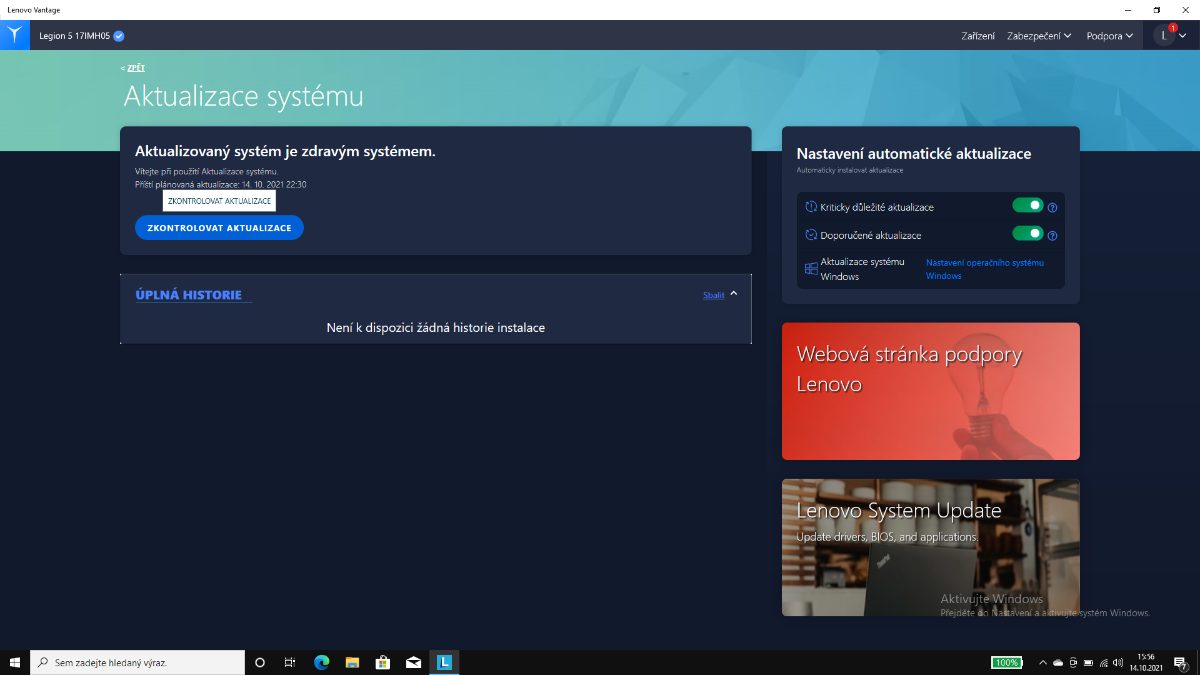Click the user profile avatar with notification badge

(1165, 36)
